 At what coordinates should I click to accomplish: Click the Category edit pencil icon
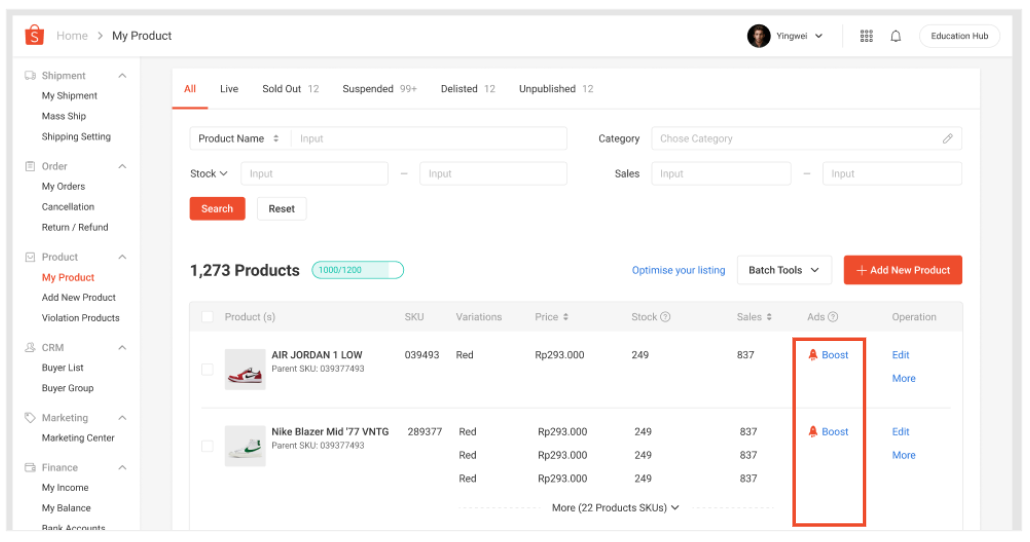tap(947, 139)
